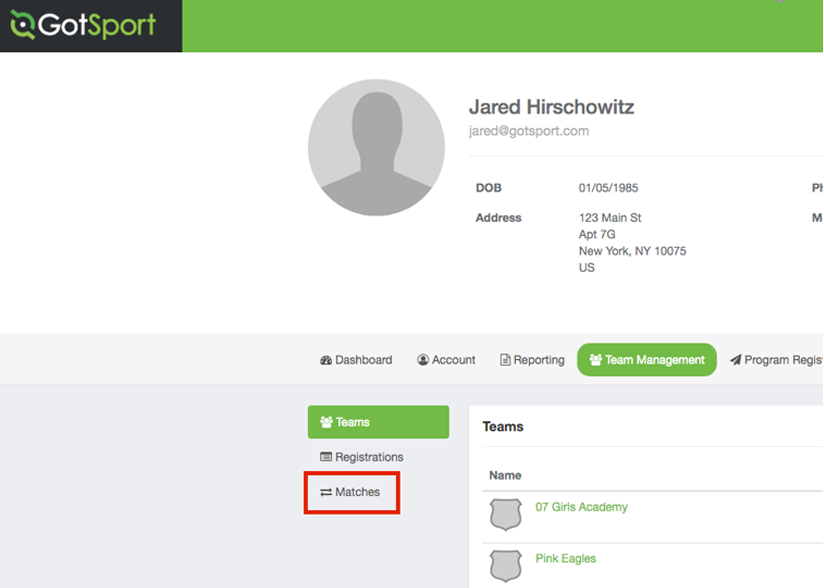Open the Pink Eagles team page
Image resolution: width=824 pixels, height=588 pixels.
(x=566, y=558)
